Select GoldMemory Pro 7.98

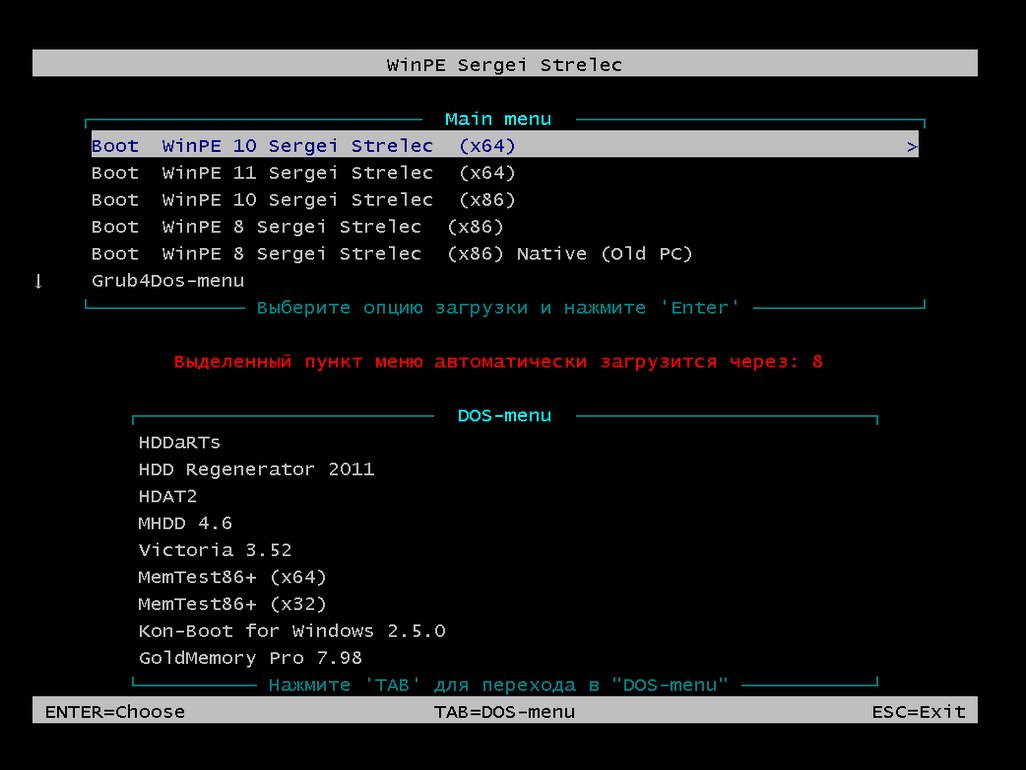(x=250, y=657)
